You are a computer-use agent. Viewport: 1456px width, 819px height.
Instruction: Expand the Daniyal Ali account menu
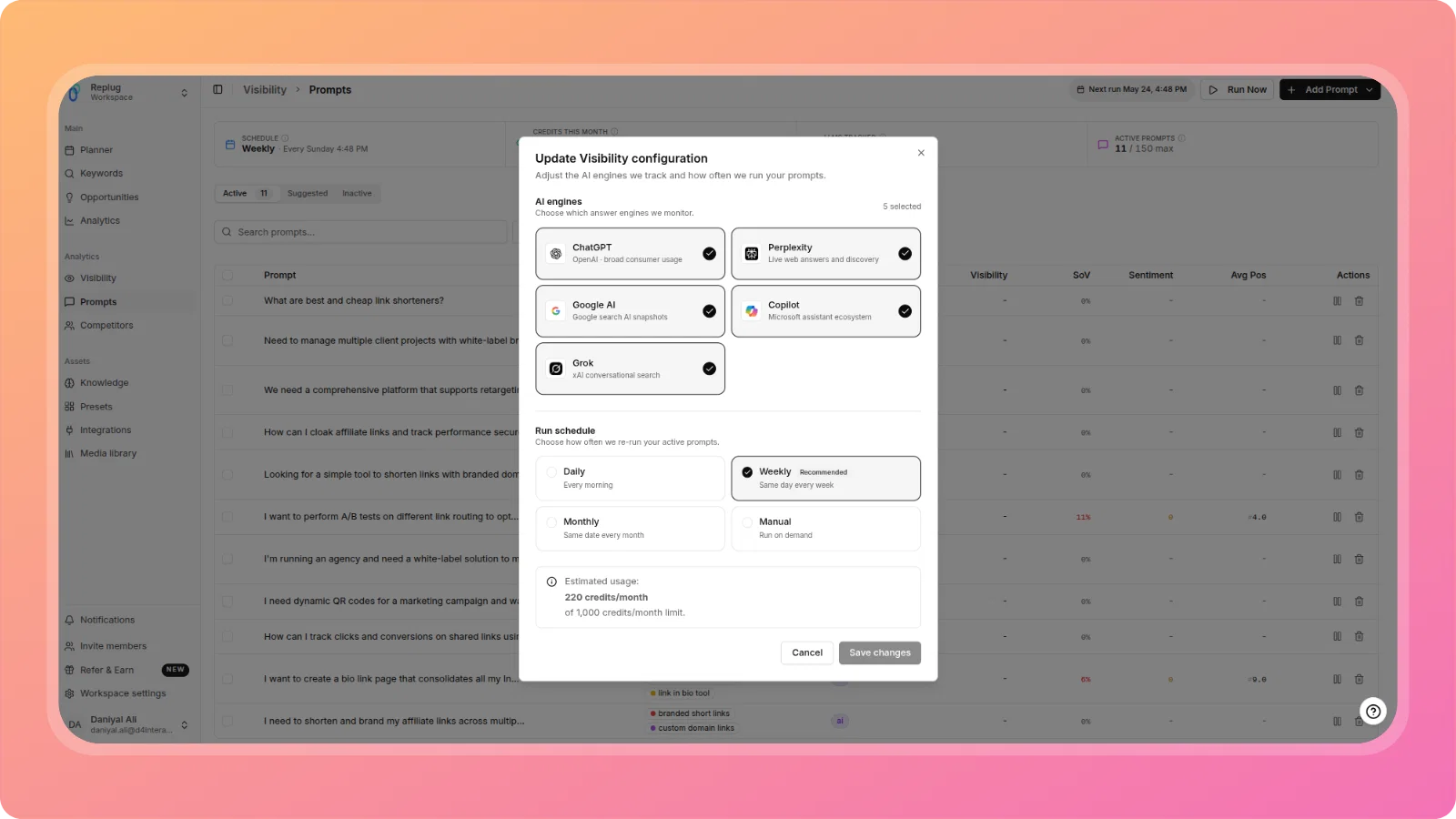pyautogui.click(x=184, y=724)
